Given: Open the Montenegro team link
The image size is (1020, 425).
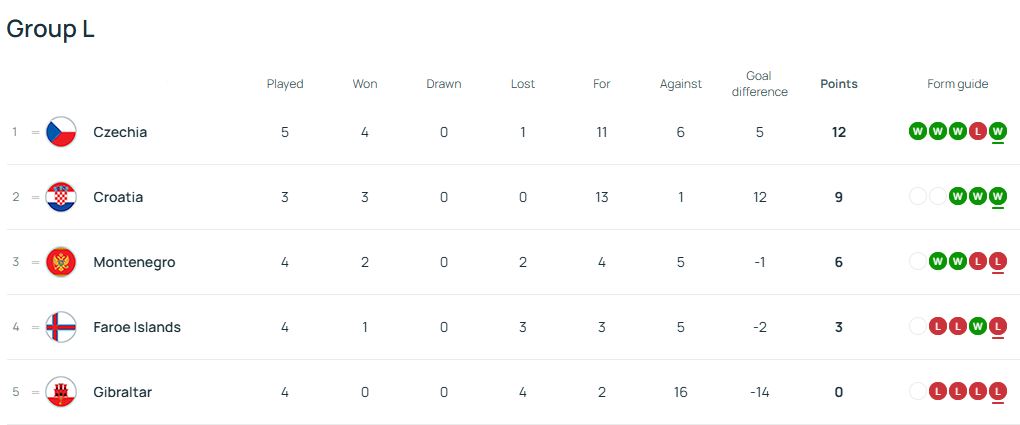Looking at the screenshot, I should (135, 262).
